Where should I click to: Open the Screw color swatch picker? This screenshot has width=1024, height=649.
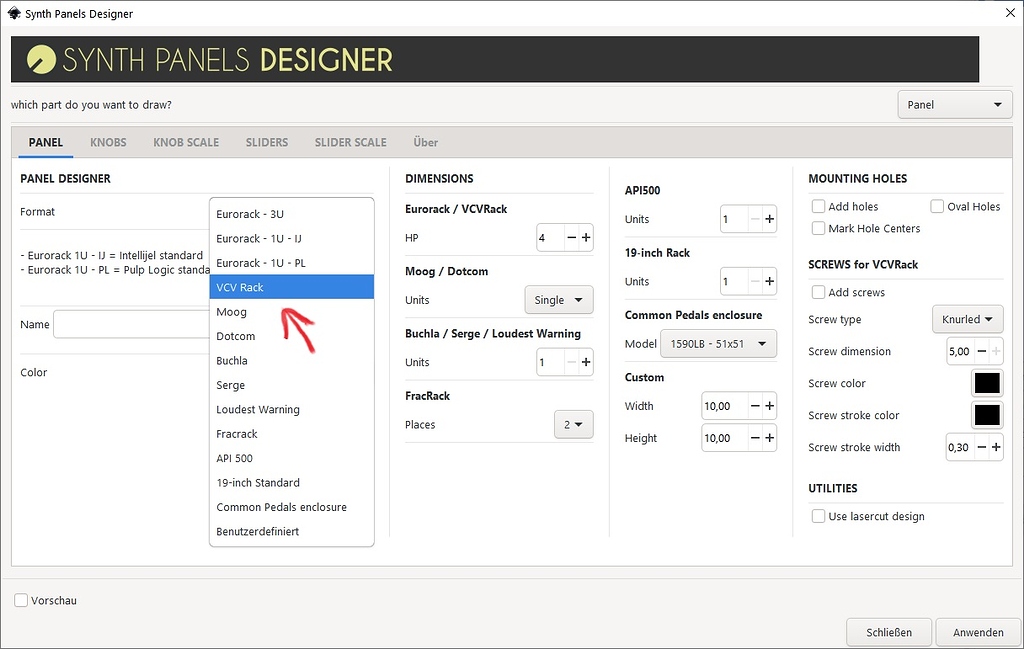987,383
